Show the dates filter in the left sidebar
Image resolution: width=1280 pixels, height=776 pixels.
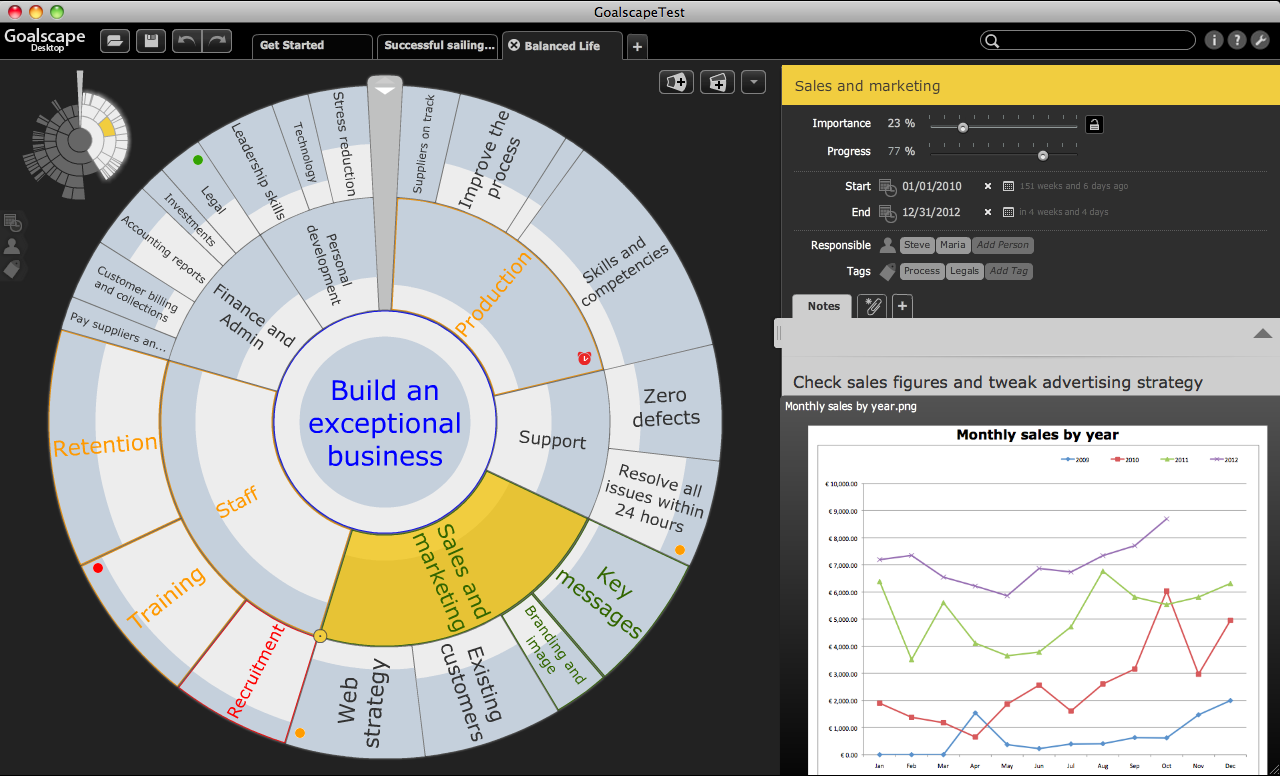[13, 223]
